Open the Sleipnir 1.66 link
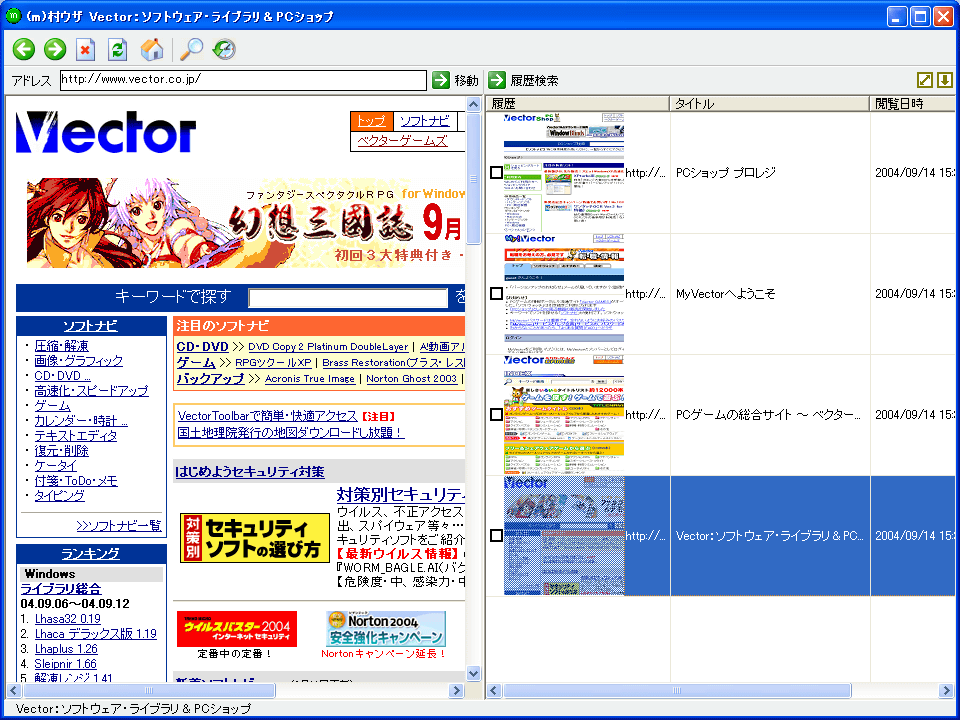 point(66,664)
